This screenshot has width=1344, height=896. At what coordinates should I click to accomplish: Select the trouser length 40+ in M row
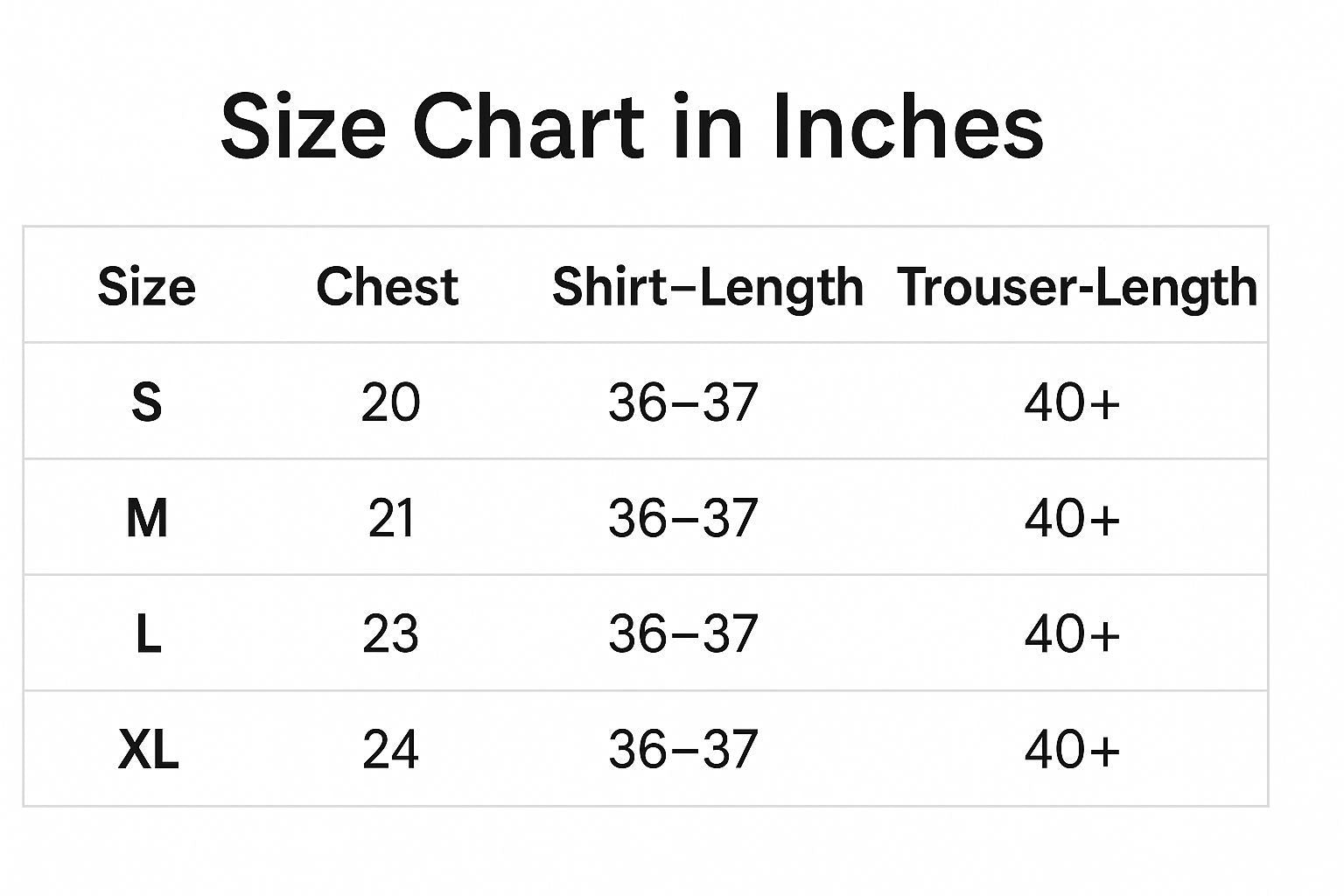(1072, 518)
